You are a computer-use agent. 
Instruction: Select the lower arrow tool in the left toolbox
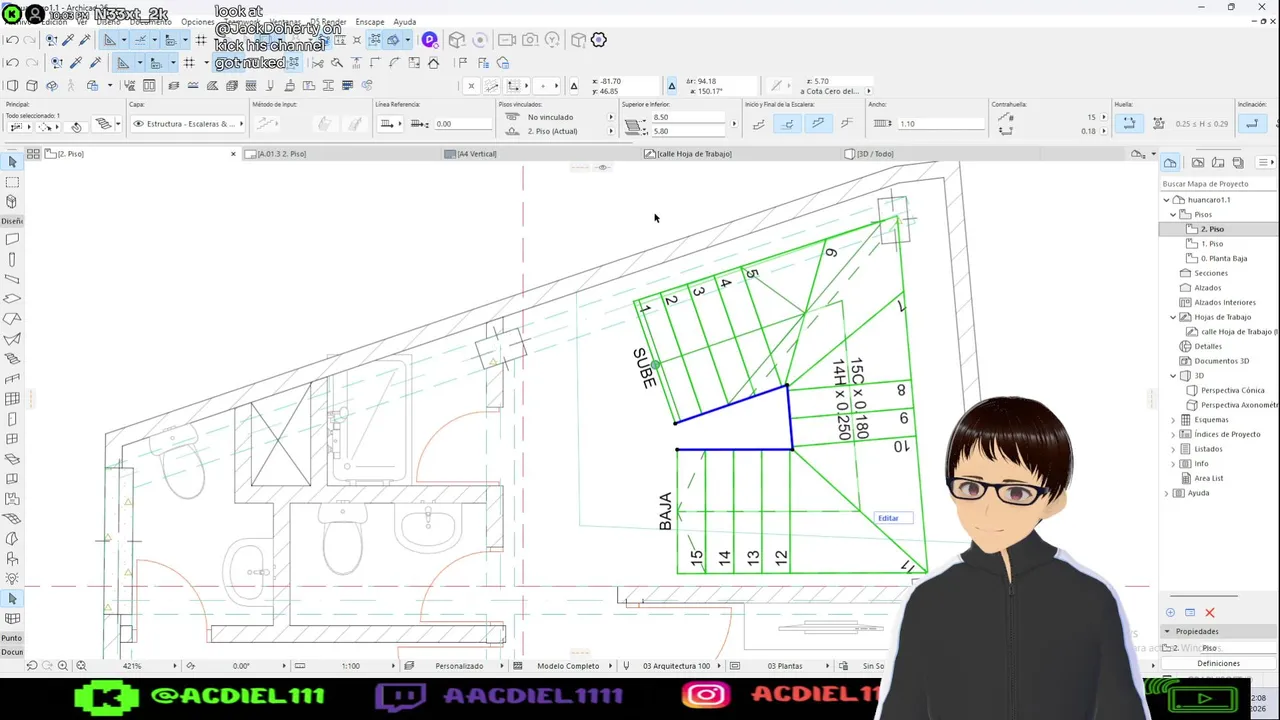click(12, 598)
